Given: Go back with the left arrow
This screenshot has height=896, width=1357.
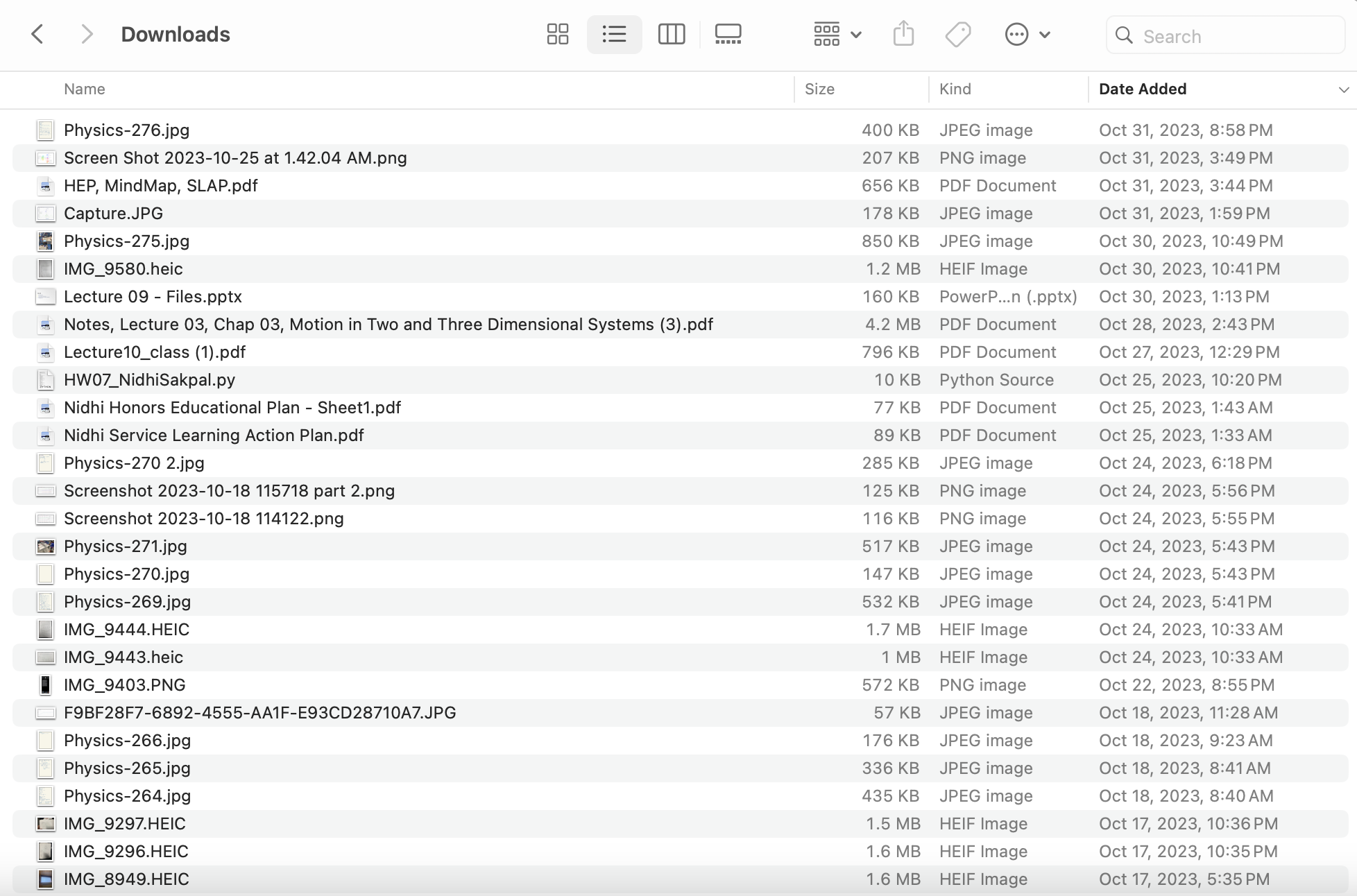Looking at the screenshot, I should point(38,34).
